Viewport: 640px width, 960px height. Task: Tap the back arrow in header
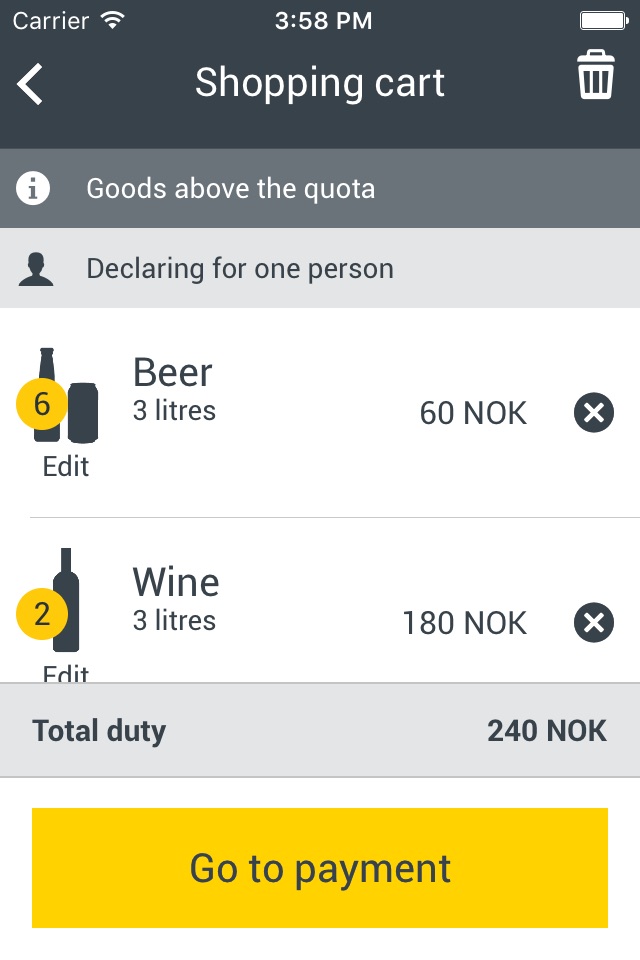coord(29,84)
